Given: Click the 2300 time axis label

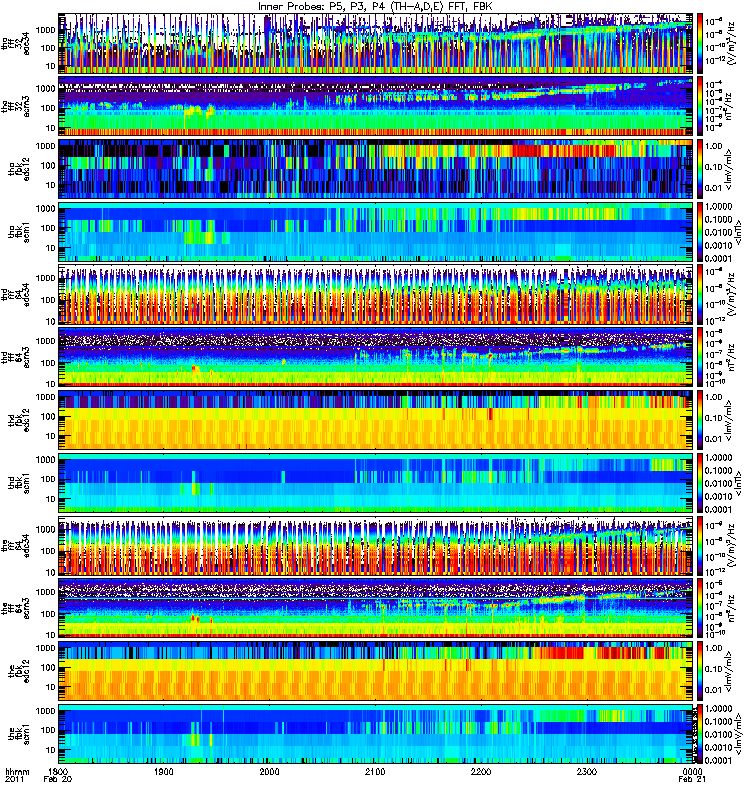Looking at the screenshot, I should click(587, 772).
